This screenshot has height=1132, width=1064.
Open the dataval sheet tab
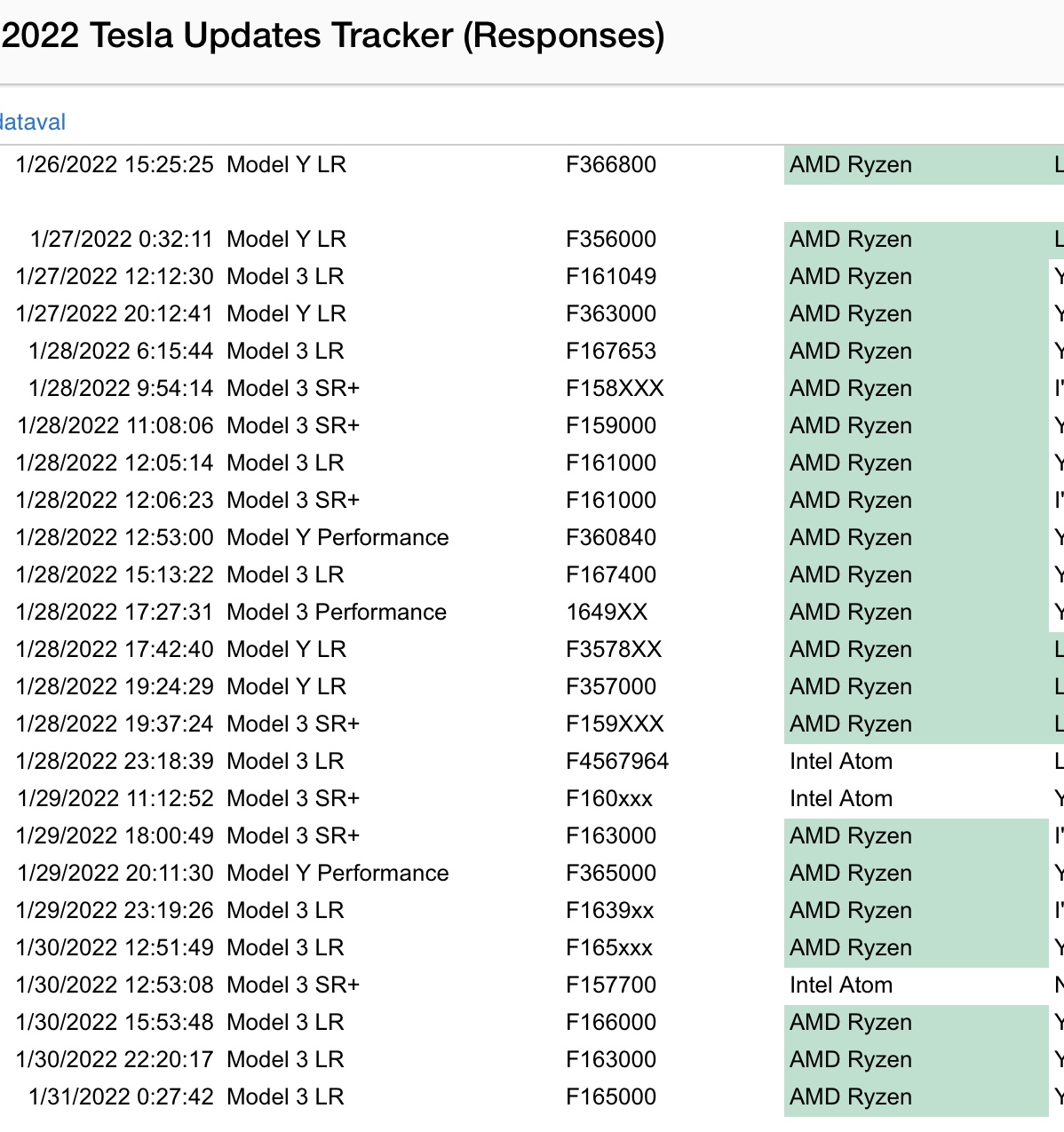point(33,122)
